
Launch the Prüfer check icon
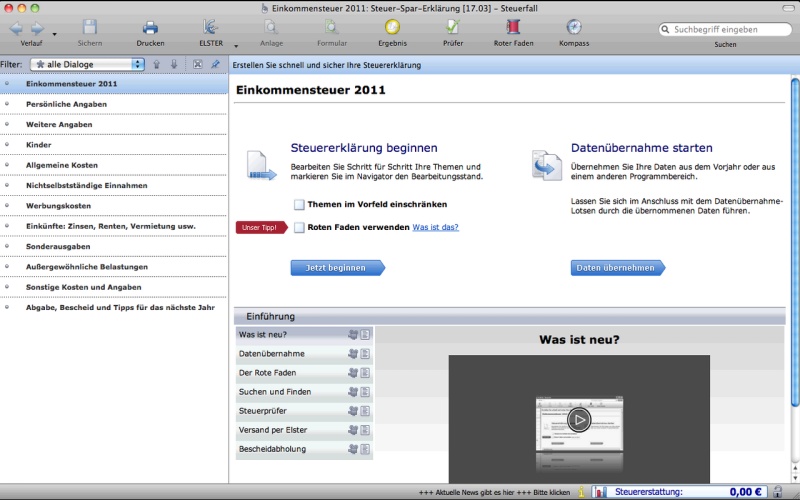(453, 27)
